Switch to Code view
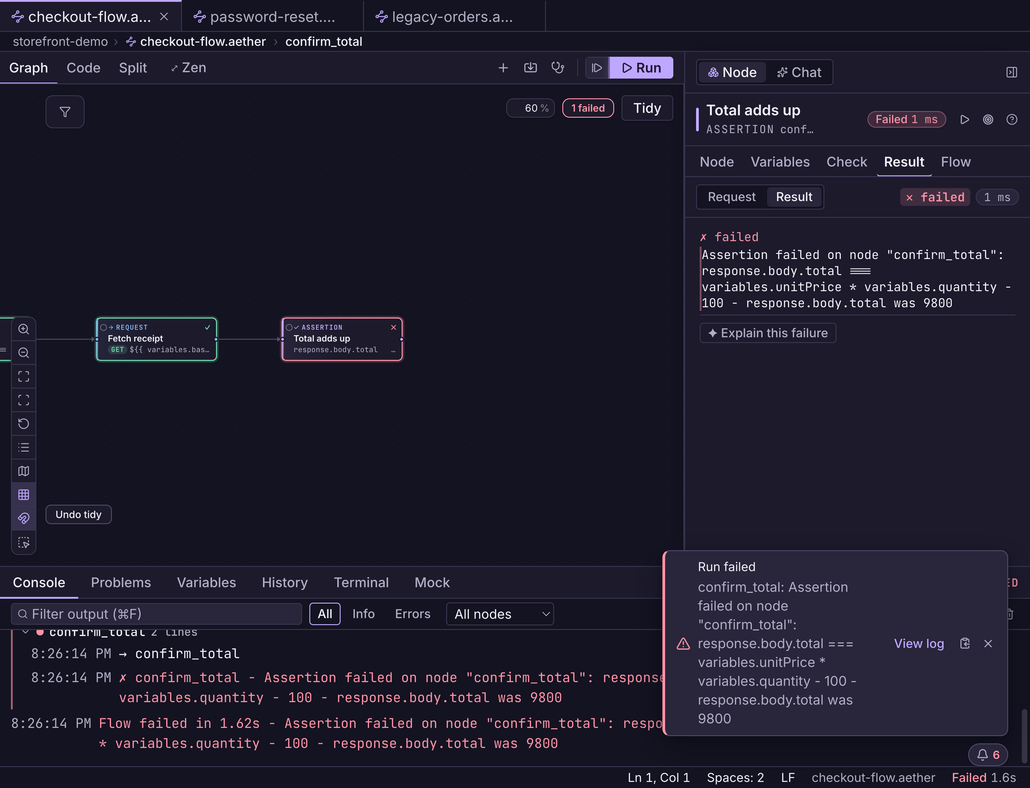Screen dimensions: 1030x788 [x=83, y=68]
